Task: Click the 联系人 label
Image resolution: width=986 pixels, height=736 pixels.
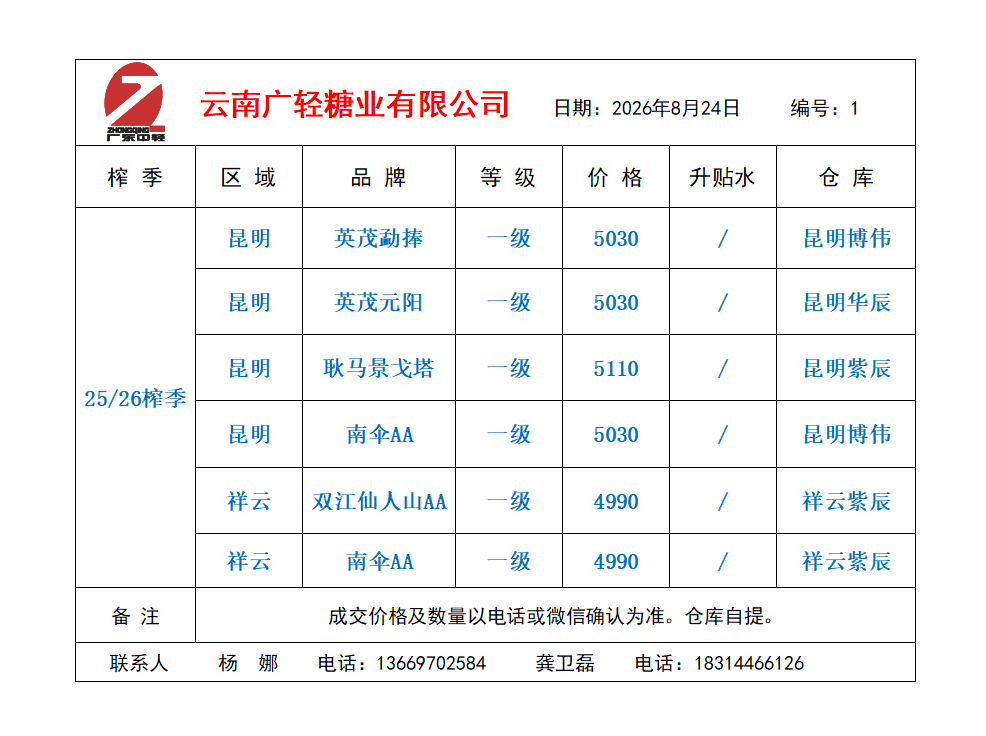Action: 139,663
